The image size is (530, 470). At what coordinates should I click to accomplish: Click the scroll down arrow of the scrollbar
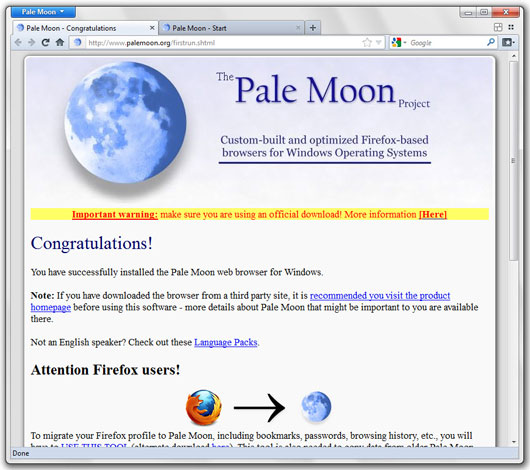(x=514, y=442)
